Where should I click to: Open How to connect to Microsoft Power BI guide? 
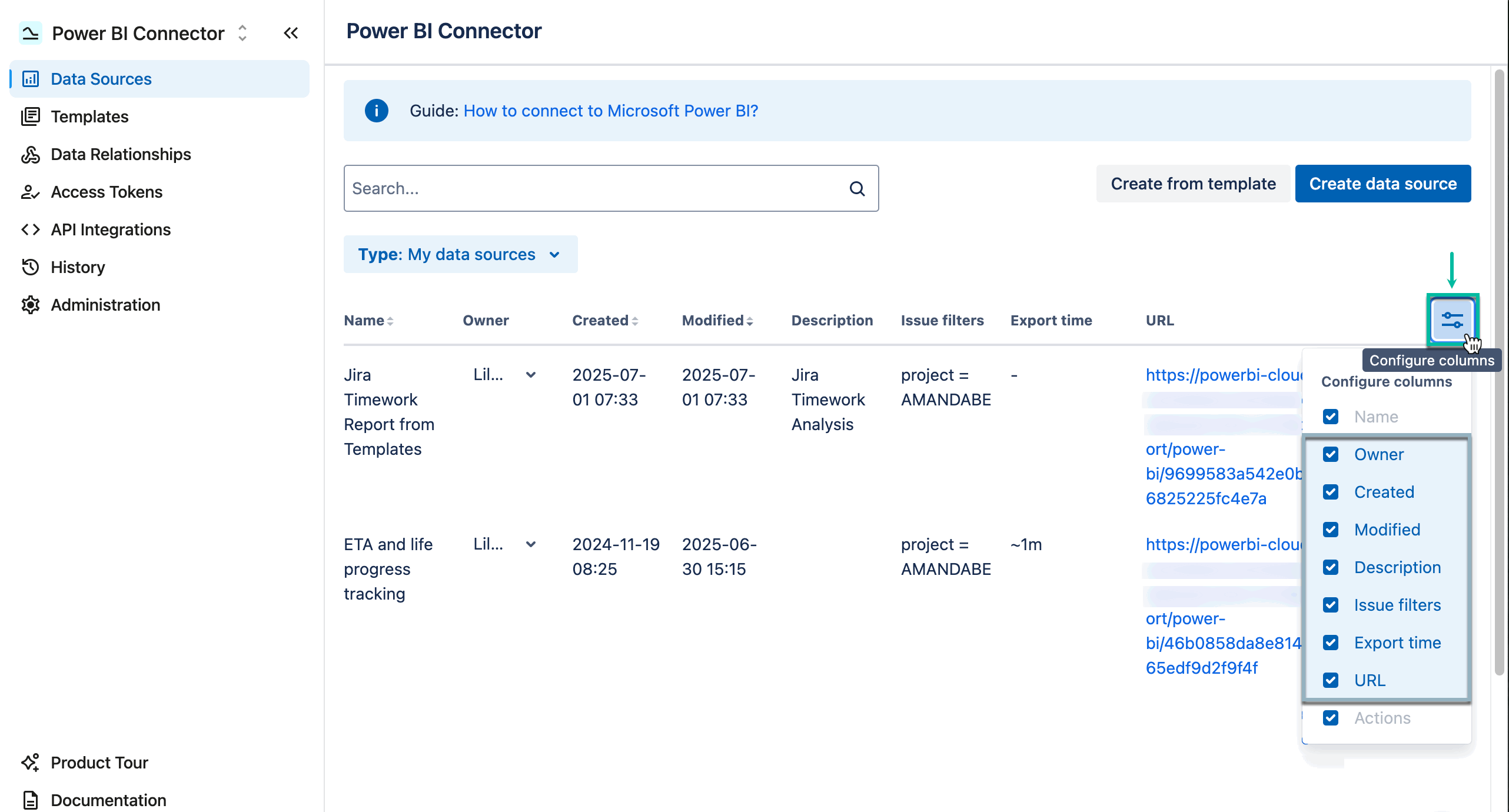(610, 111)
